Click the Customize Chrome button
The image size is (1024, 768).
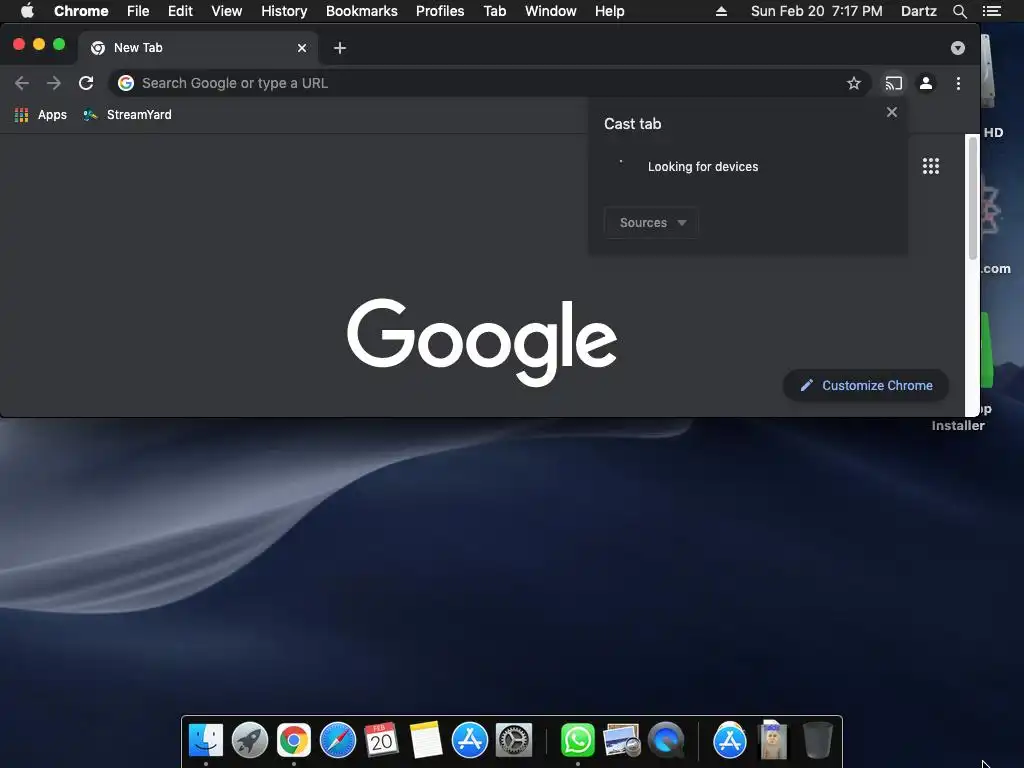click(x=866, y=385)
